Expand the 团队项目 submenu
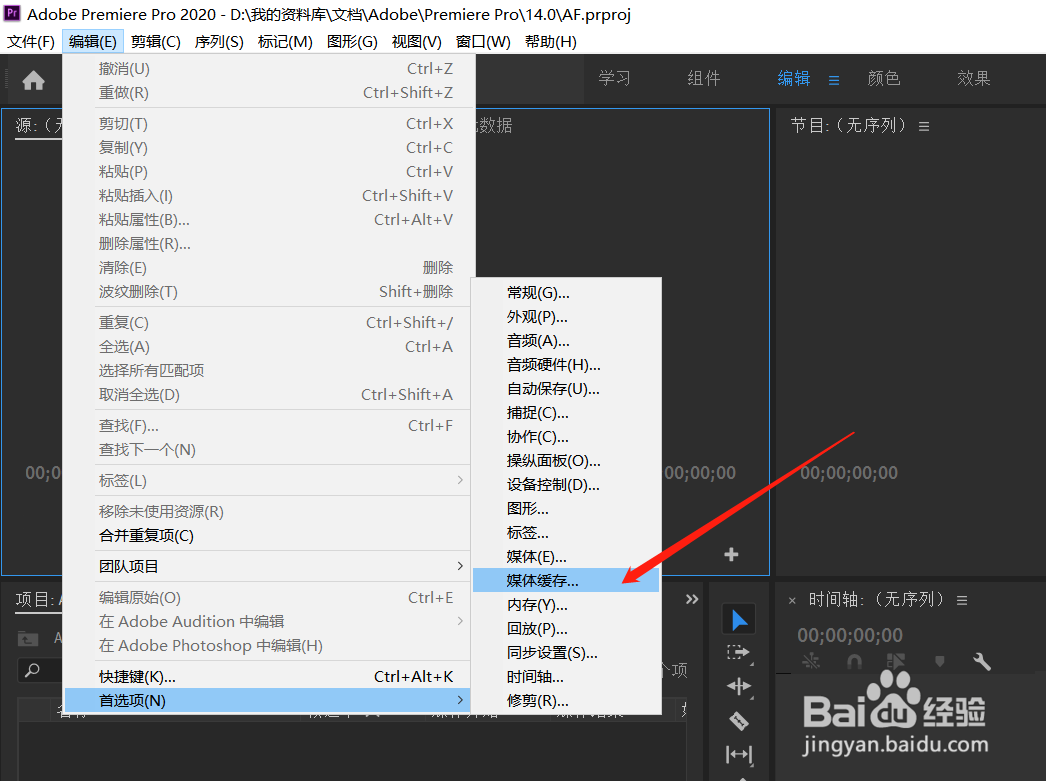 (267, 566)
